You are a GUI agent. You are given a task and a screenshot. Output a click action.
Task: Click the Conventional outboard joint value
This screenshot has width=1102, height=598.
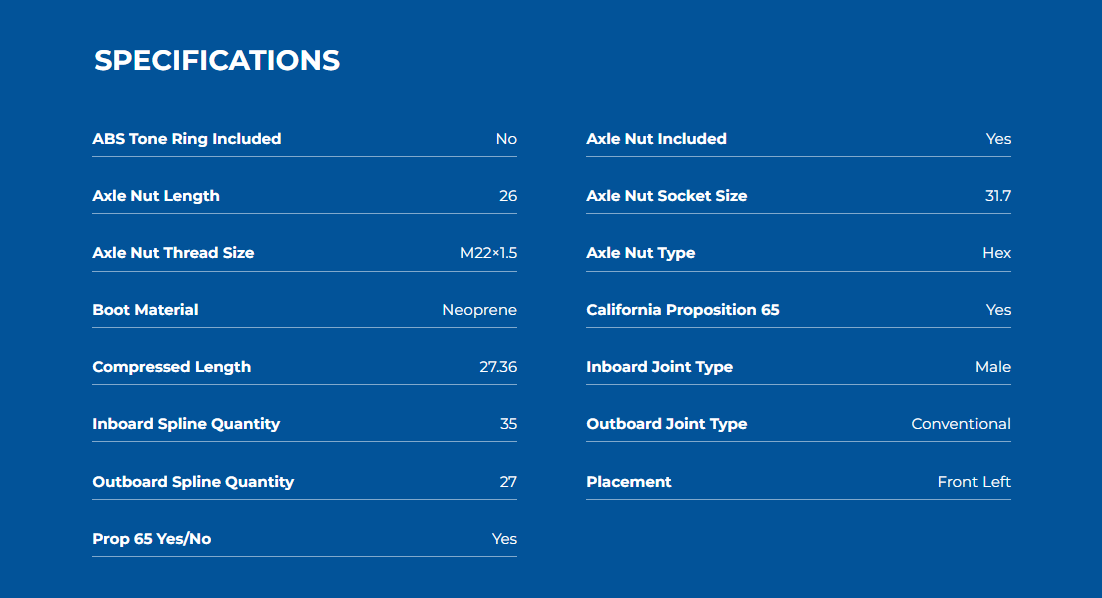point(961,424)
